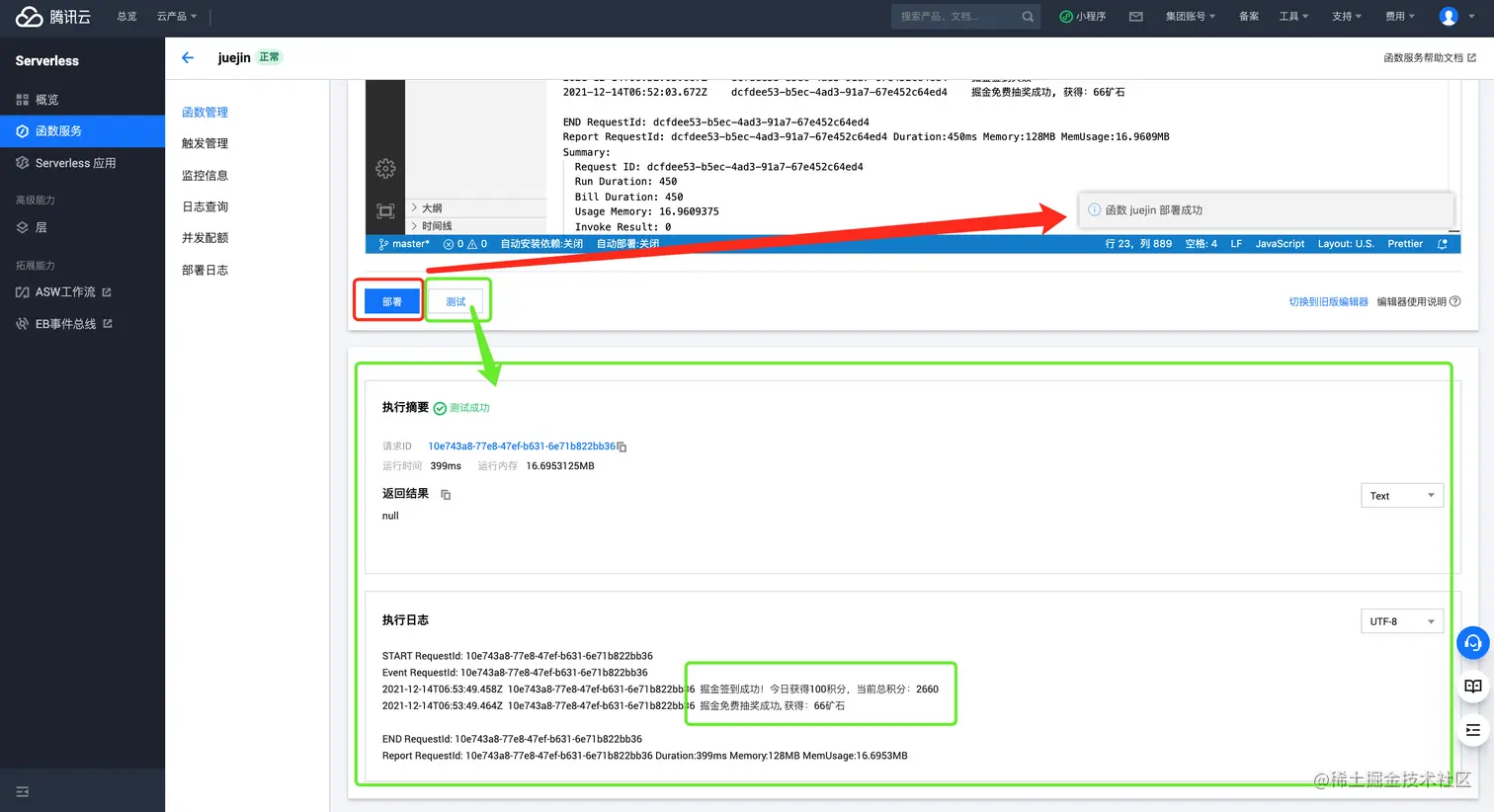Expand the 费用 dropdown
Image resolution: width=1494 pixels, height=812 pixels.
pos(1399,17)
